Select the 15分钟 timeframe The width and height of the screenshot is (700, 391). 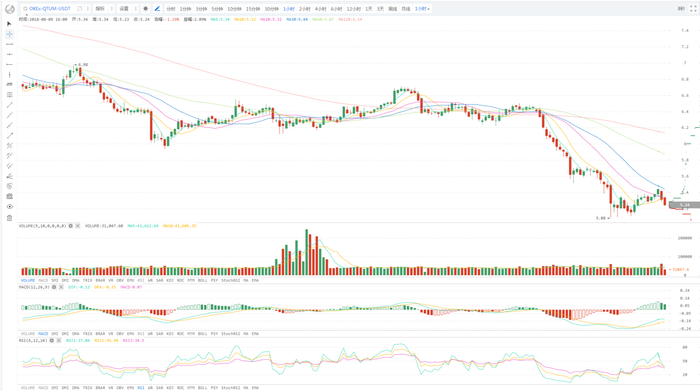(x=253, y=8)
